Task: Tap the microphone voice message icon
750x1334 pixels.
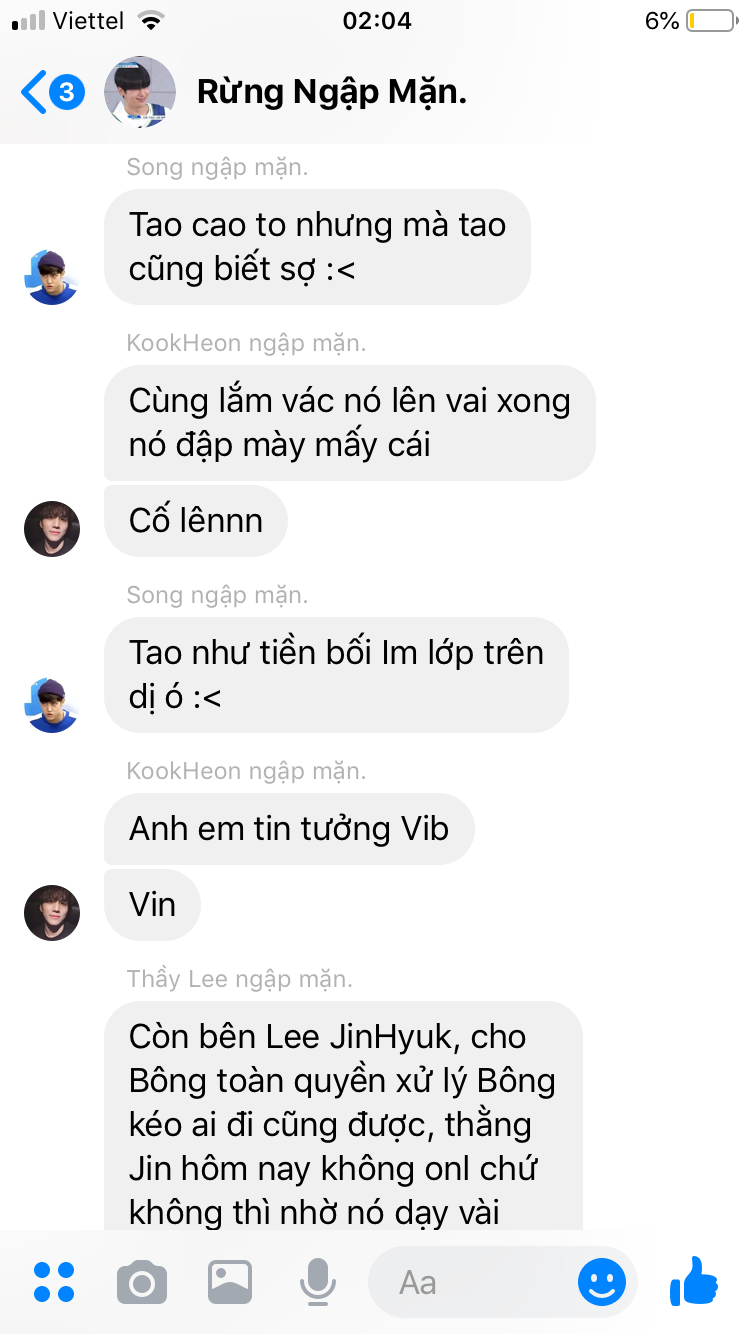Action: pos(318,1282)
